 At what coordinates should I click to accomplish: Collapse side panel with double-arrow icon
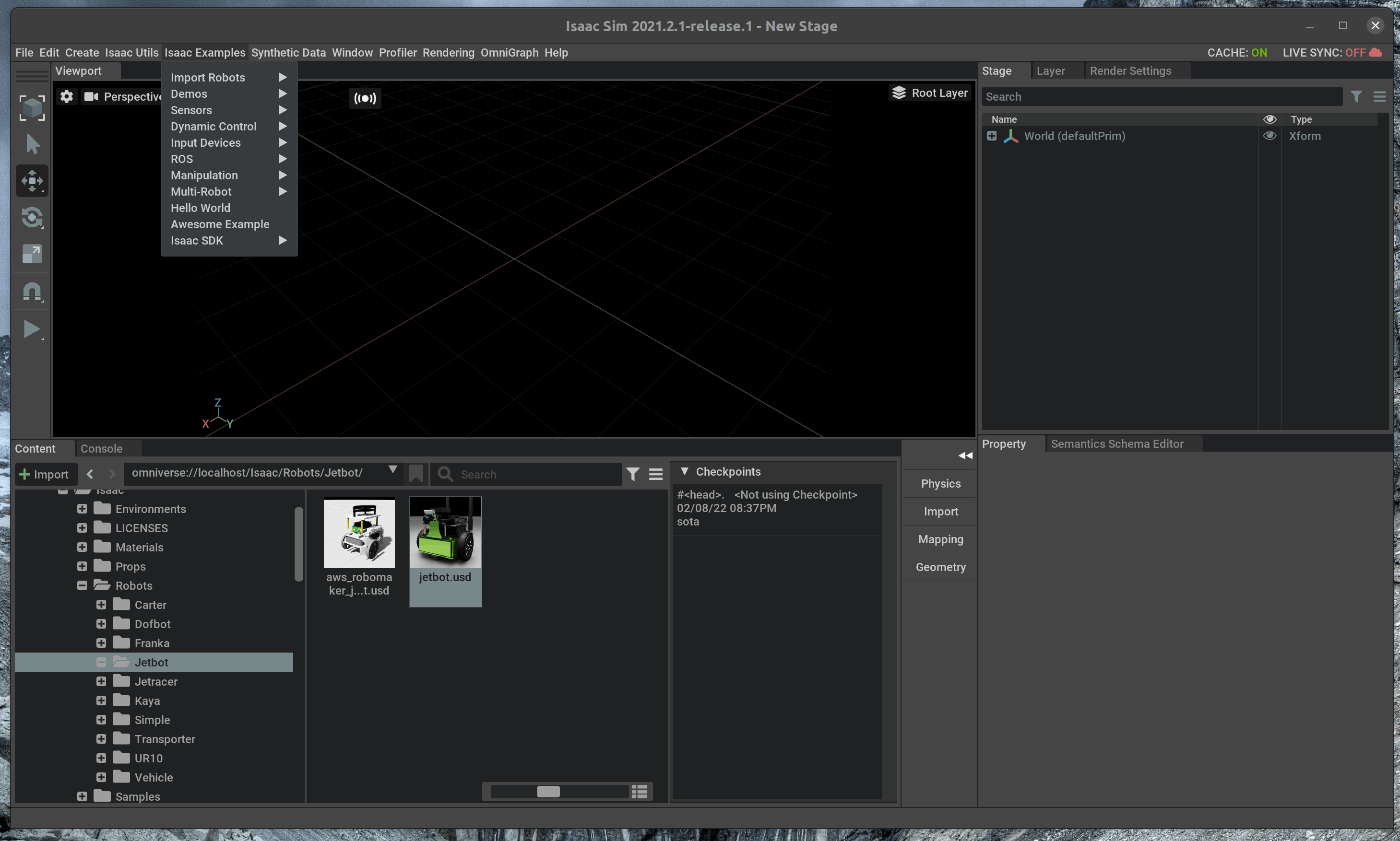click(x=965, y=455)
